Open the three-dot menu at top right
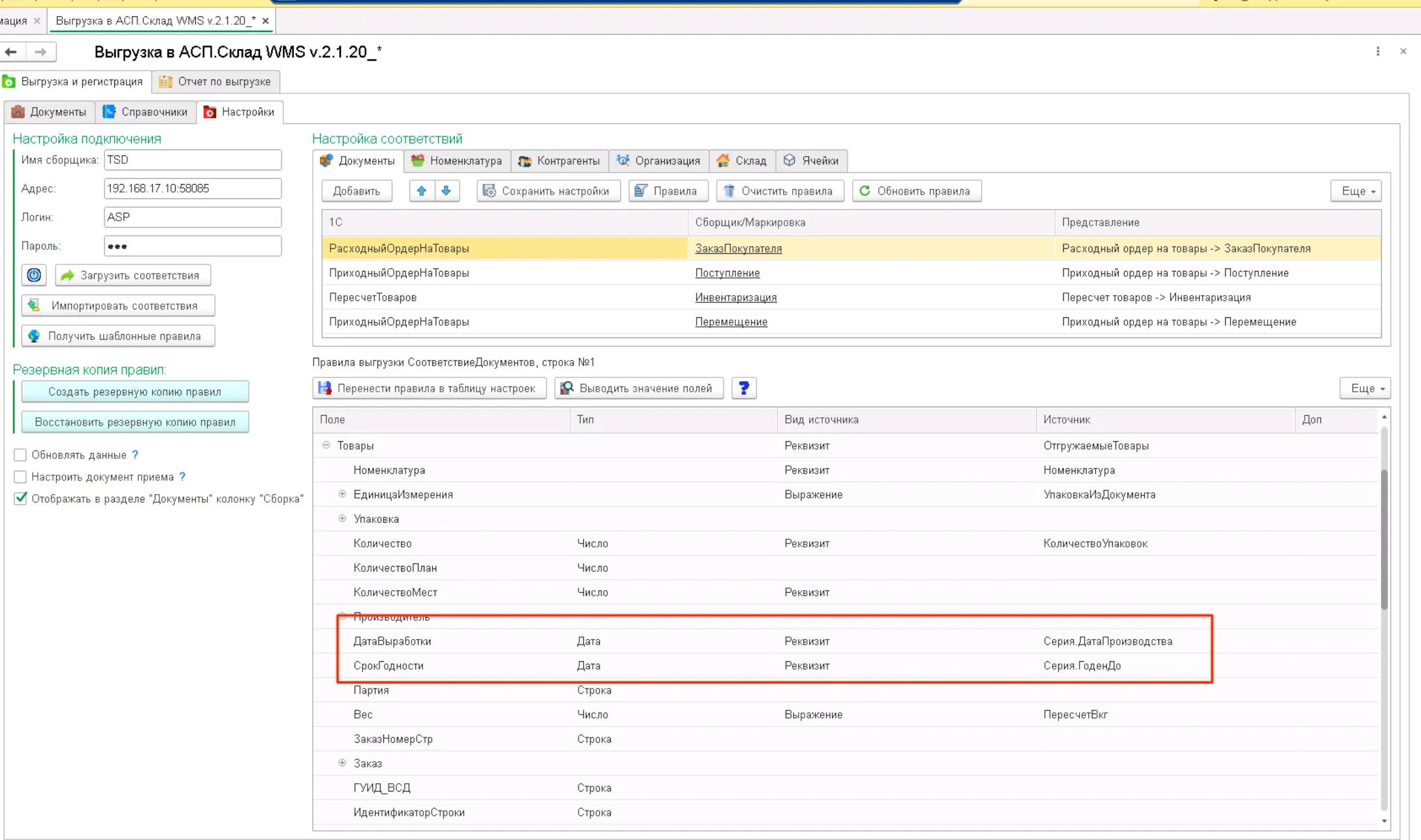The height and width of the screenshot is (840, 1421). point(1378,52)
